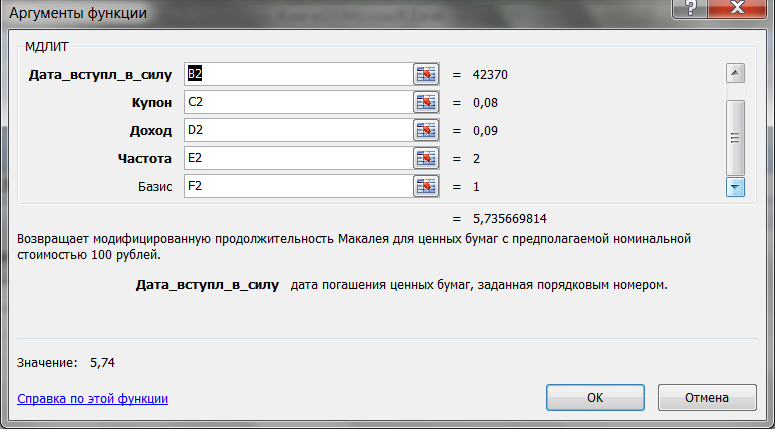Image resolution: width=775 pixels, height=429 pixels.
Task: Click the Базис label
Action: click(155, 187)
